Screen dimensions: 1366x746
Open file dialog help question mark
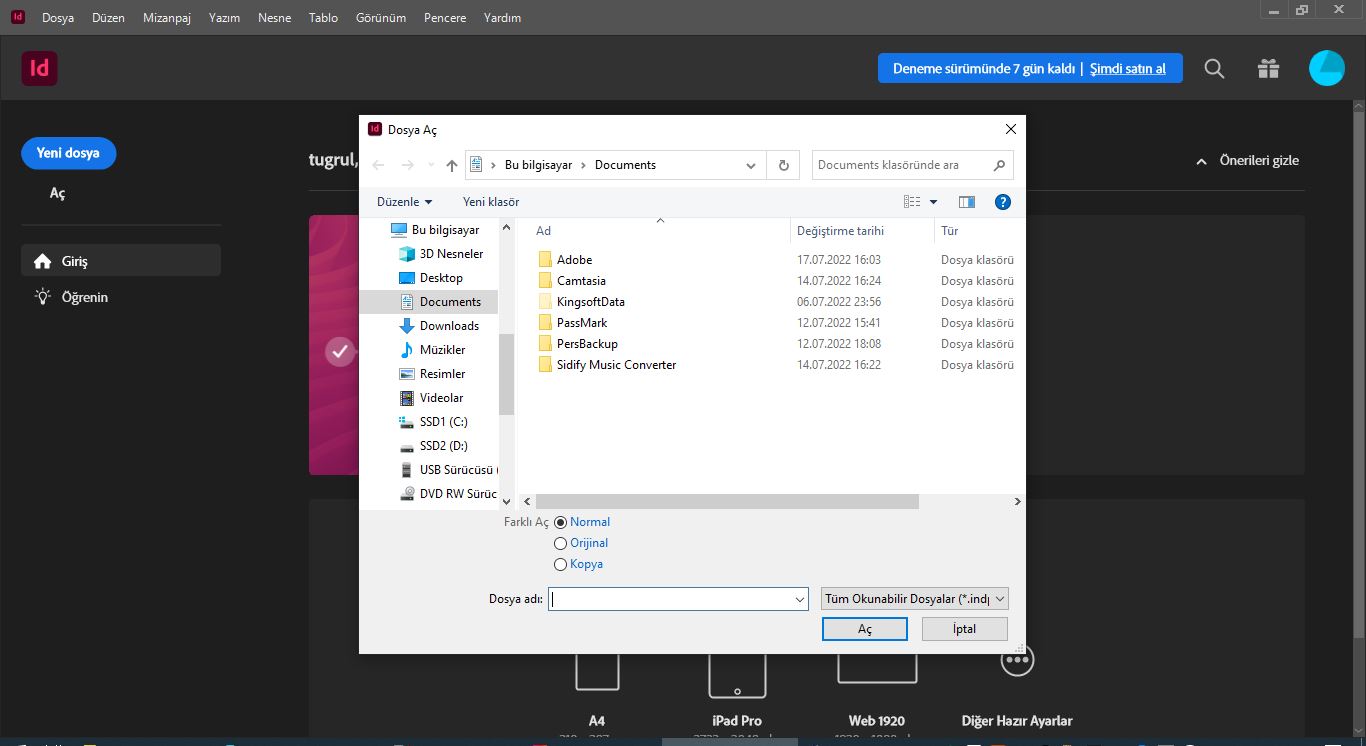click(x=1003, y=202)
